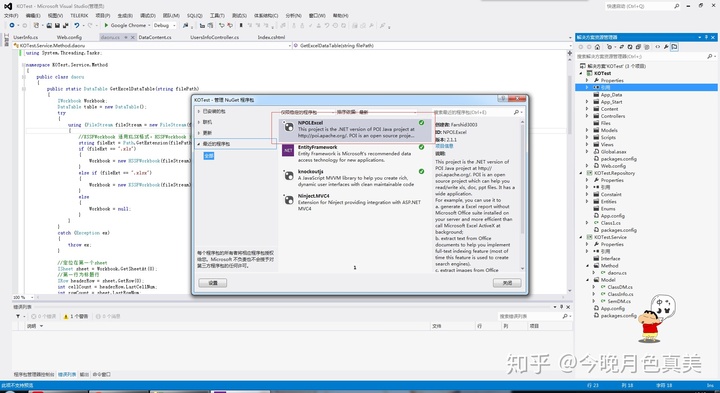Click the Save All toolbar icon
This screenshot has height=393, width=720.
pyautogui.click(x=65, y=26)
